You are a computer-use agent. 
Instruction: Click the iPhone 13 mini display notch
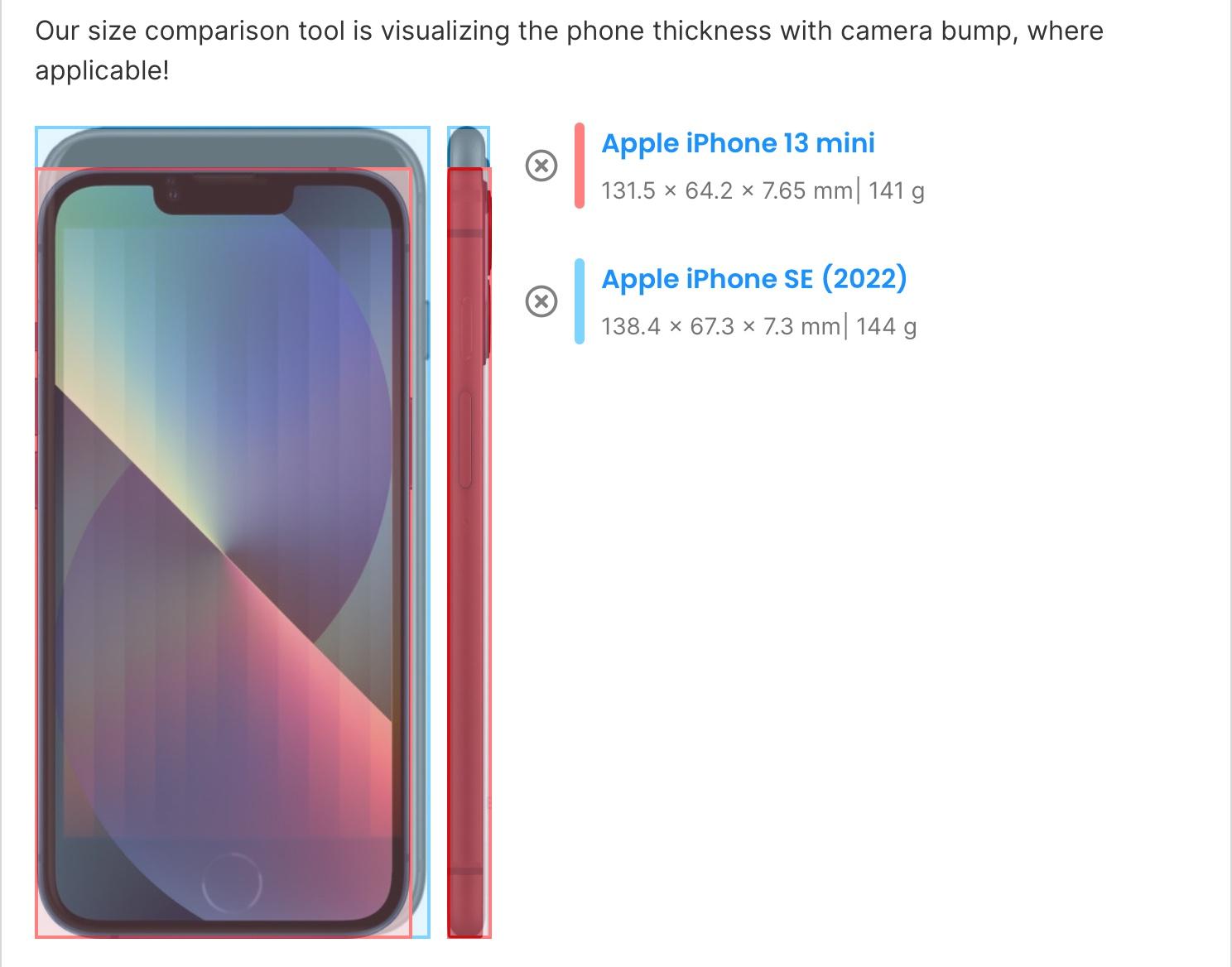224,198
